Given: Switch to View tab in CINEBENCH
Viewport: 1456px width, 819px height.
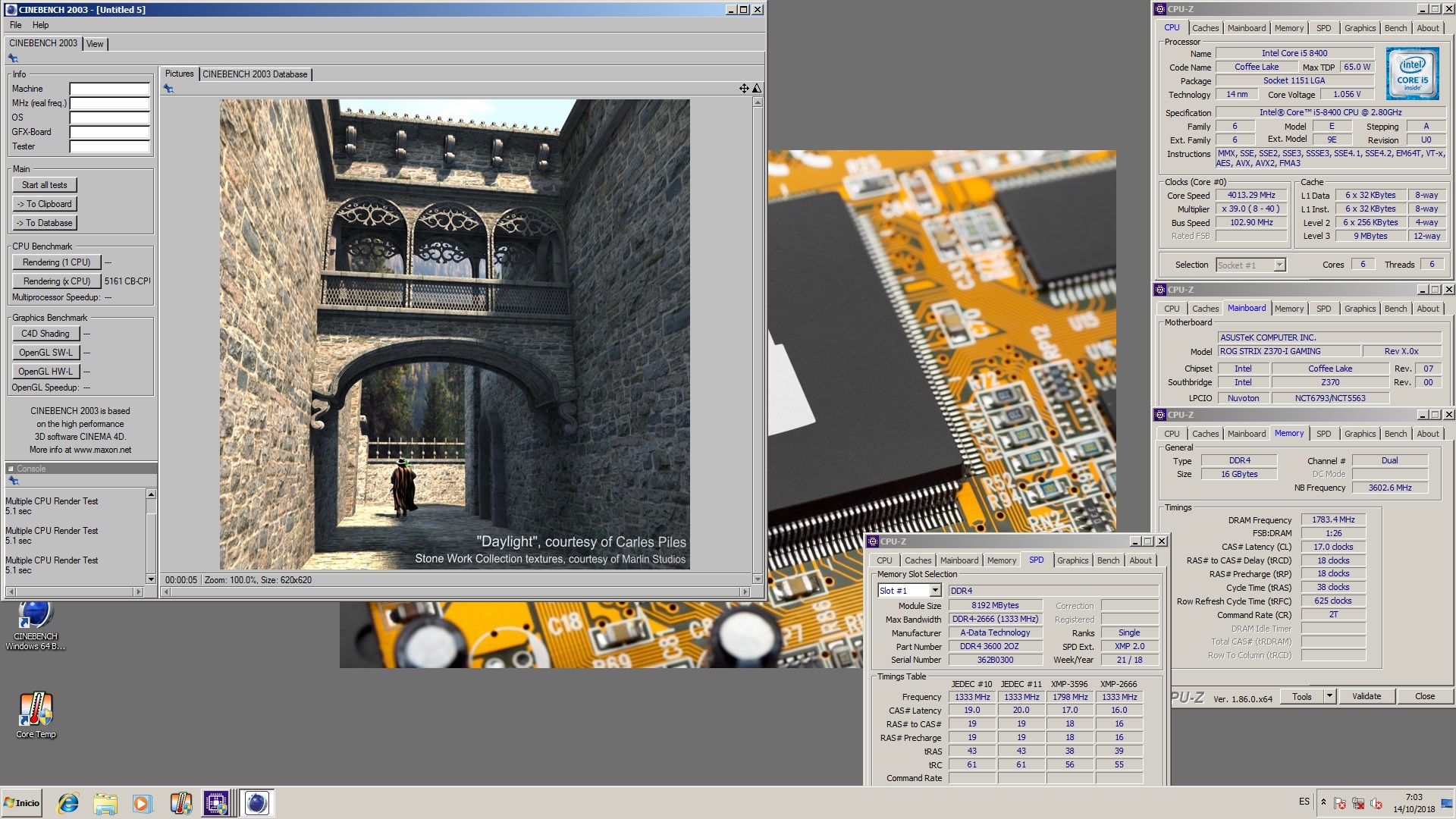Looking at the screenshot, I should (95, 44).
